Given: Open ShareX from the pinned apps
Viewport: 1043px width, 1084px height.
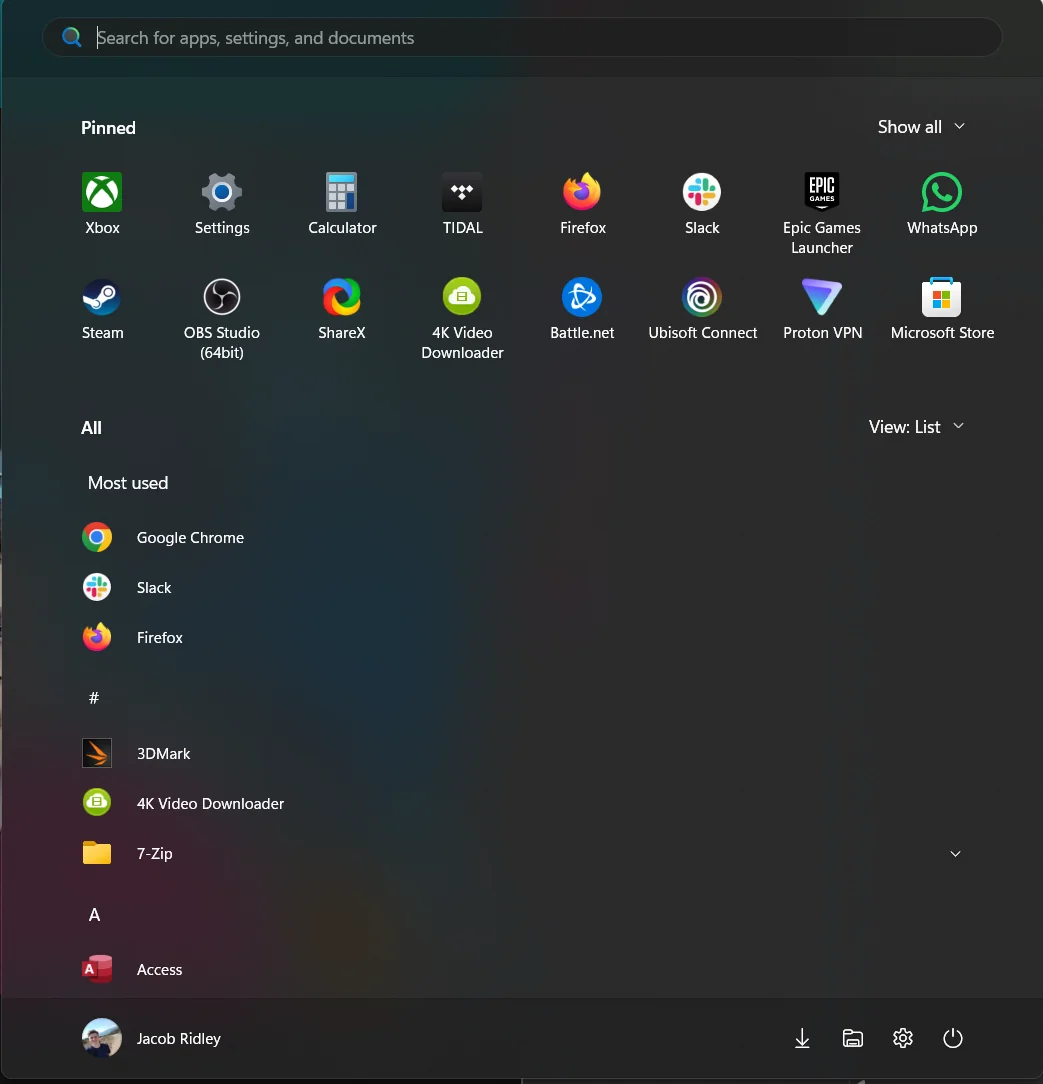Looking at the screenshot, I should click(341, 309).
